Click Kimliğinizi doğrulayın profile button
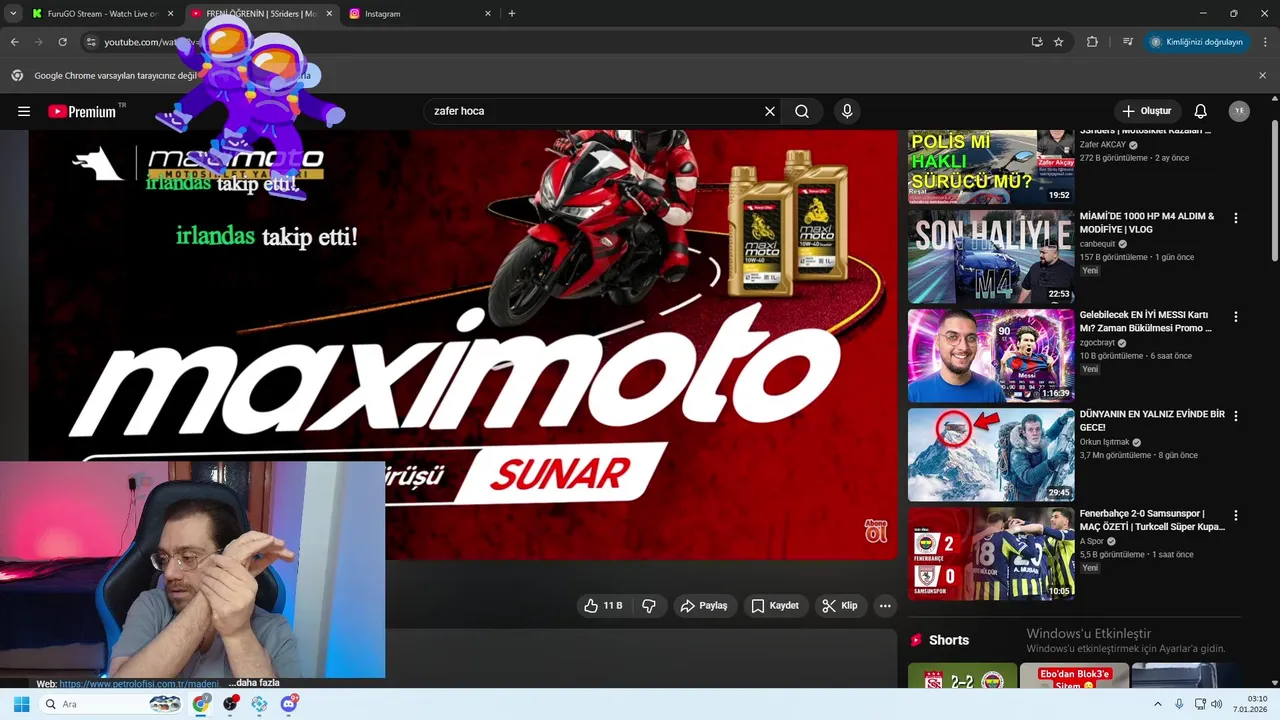 [1197, 42]
